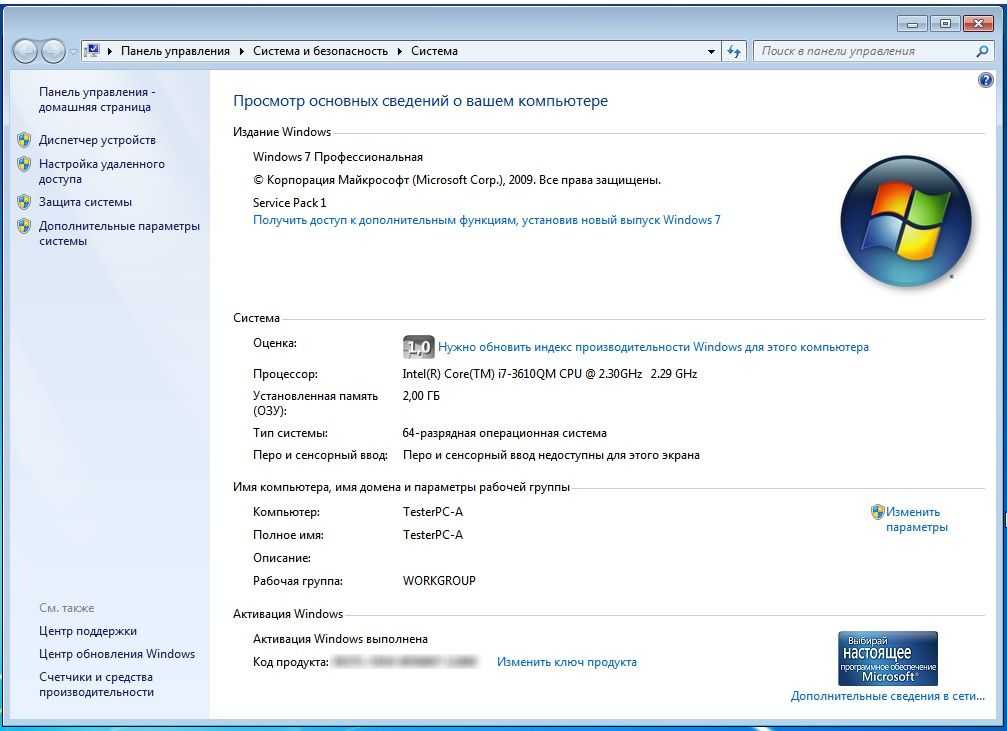Click the shield icon beside Изменить параметры
The height and width of the screenshot is (731, 1007).
point(877,511)
